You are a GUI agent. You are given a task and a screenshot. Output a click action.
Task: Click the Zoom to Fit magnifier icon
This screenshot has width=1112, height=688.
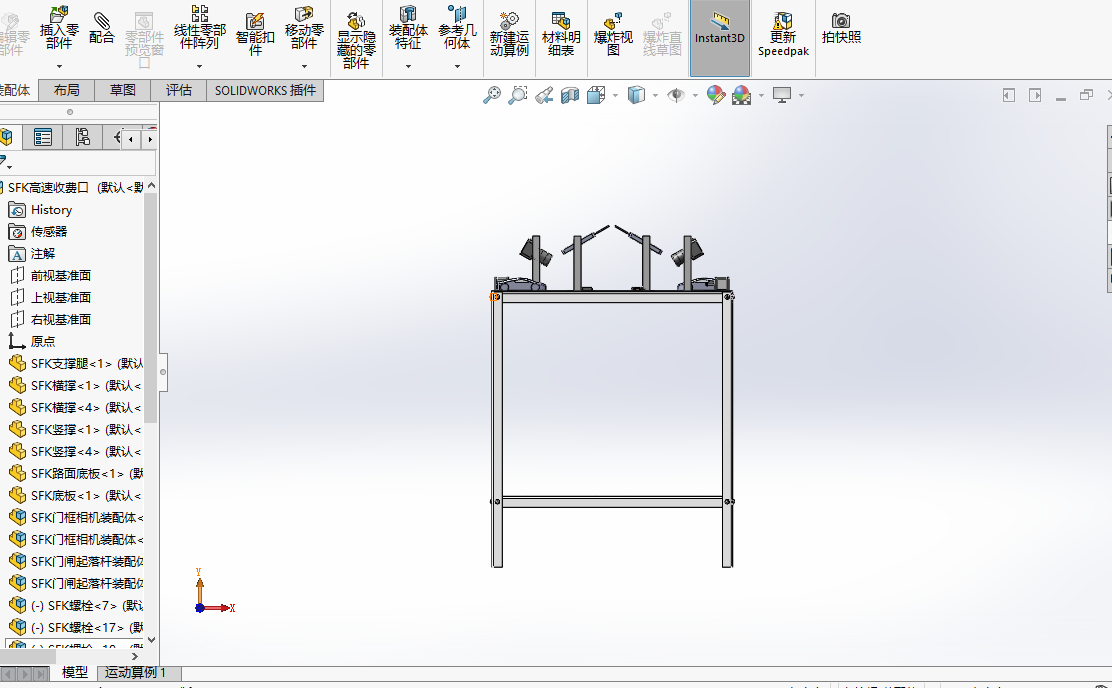[491, 95]
